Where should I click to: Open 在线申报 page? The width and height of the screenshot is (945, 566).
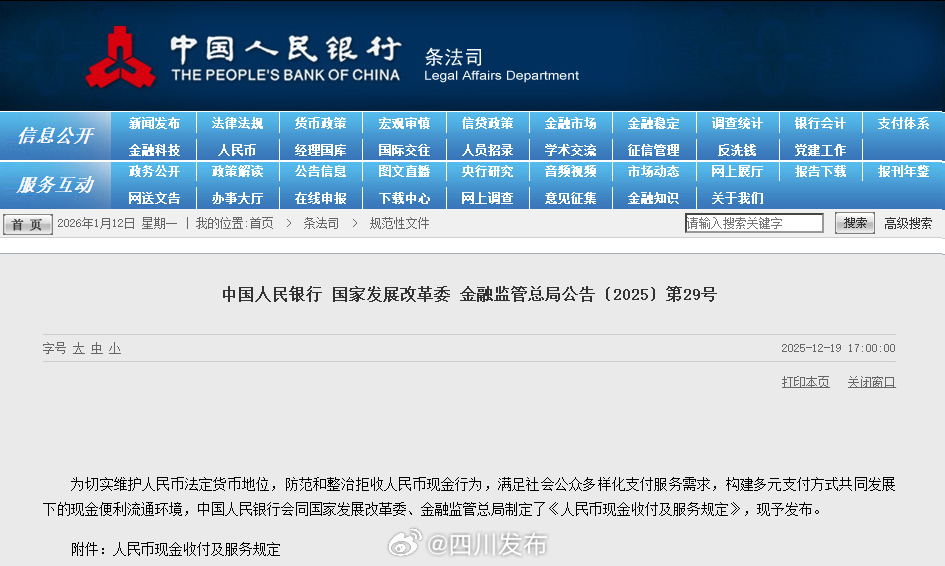(x=321, y=198)
